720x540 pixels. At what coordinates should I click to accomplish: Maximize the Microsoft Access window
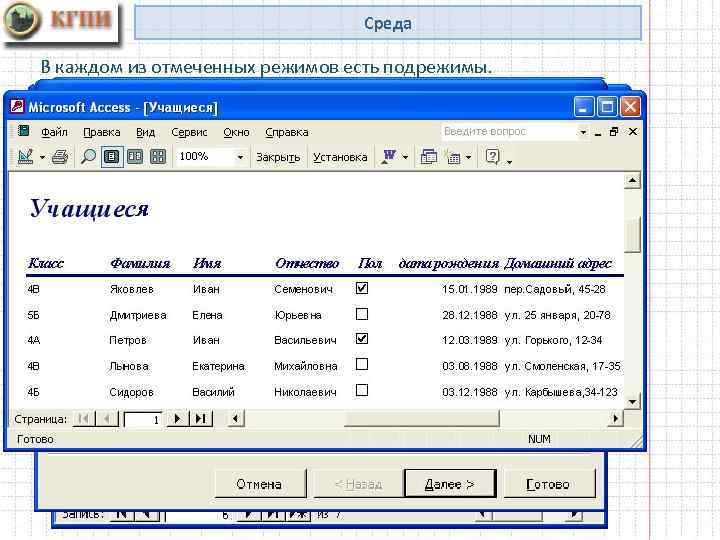click(x=607, y=107)
